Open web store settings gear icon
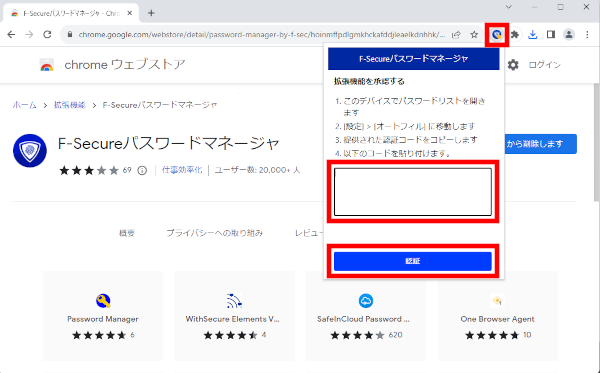The width and height of the screenshot is (600, 373). (x=513, y=65)
